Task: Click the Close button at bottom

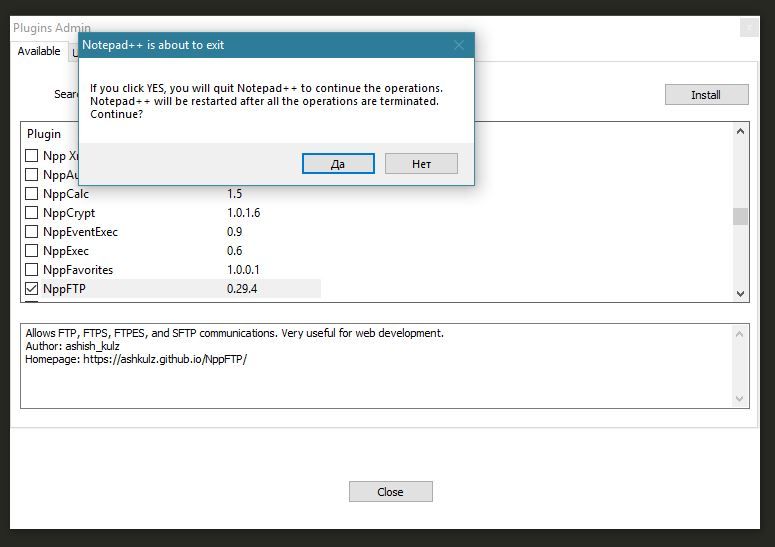Action: point(390,492)
